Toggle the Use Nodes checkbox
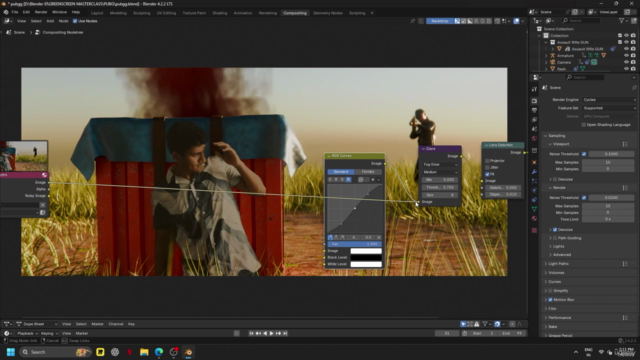The image size is (640, 360). tap(75, 21)
